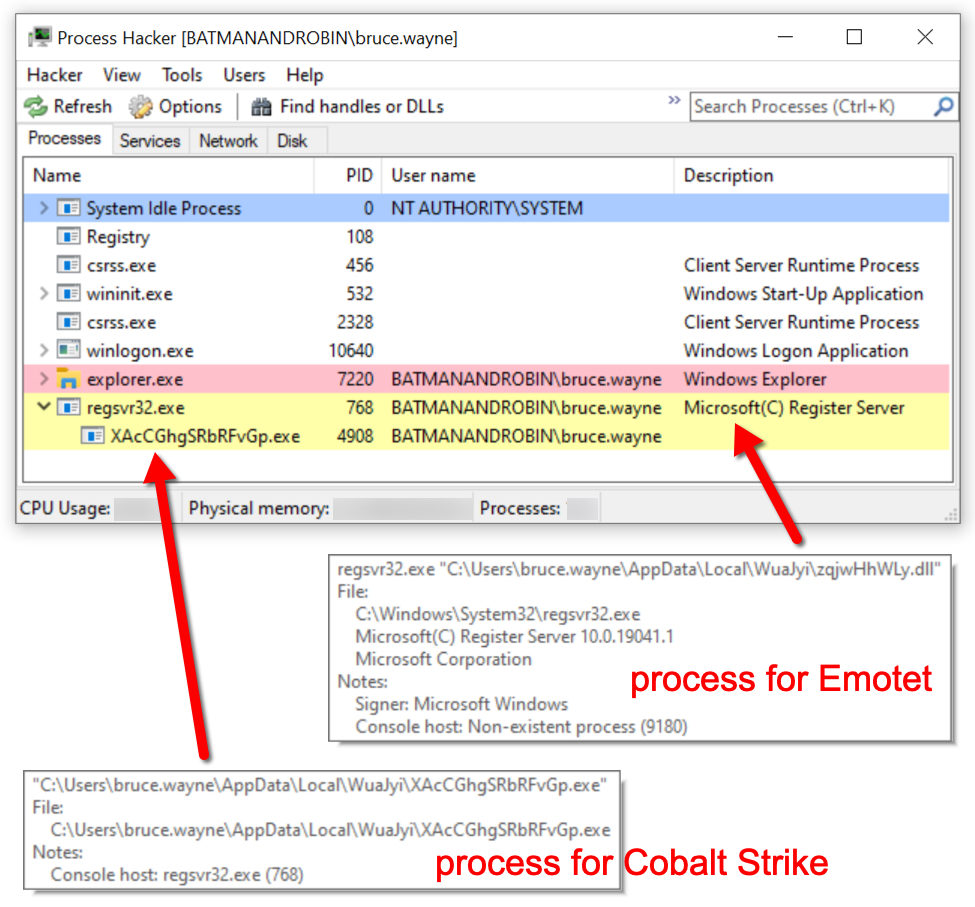
Task: Click the Options button label
Action: (190, 107)
